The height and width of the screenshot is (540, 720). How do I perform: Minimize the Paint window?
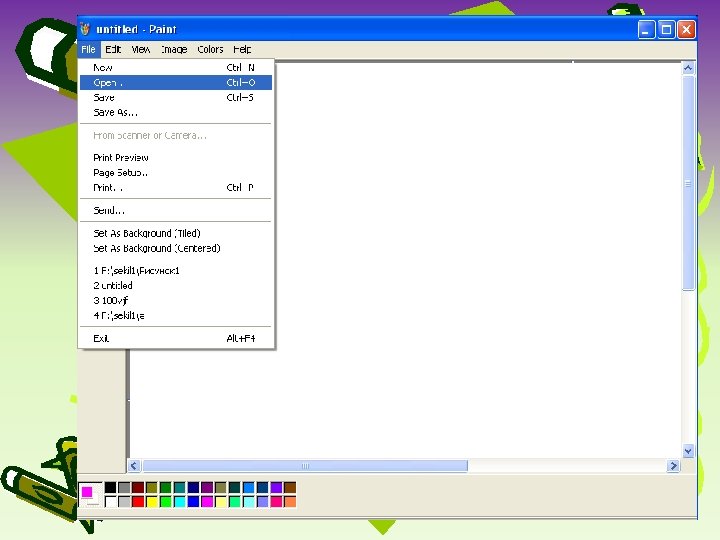point(646,30)
